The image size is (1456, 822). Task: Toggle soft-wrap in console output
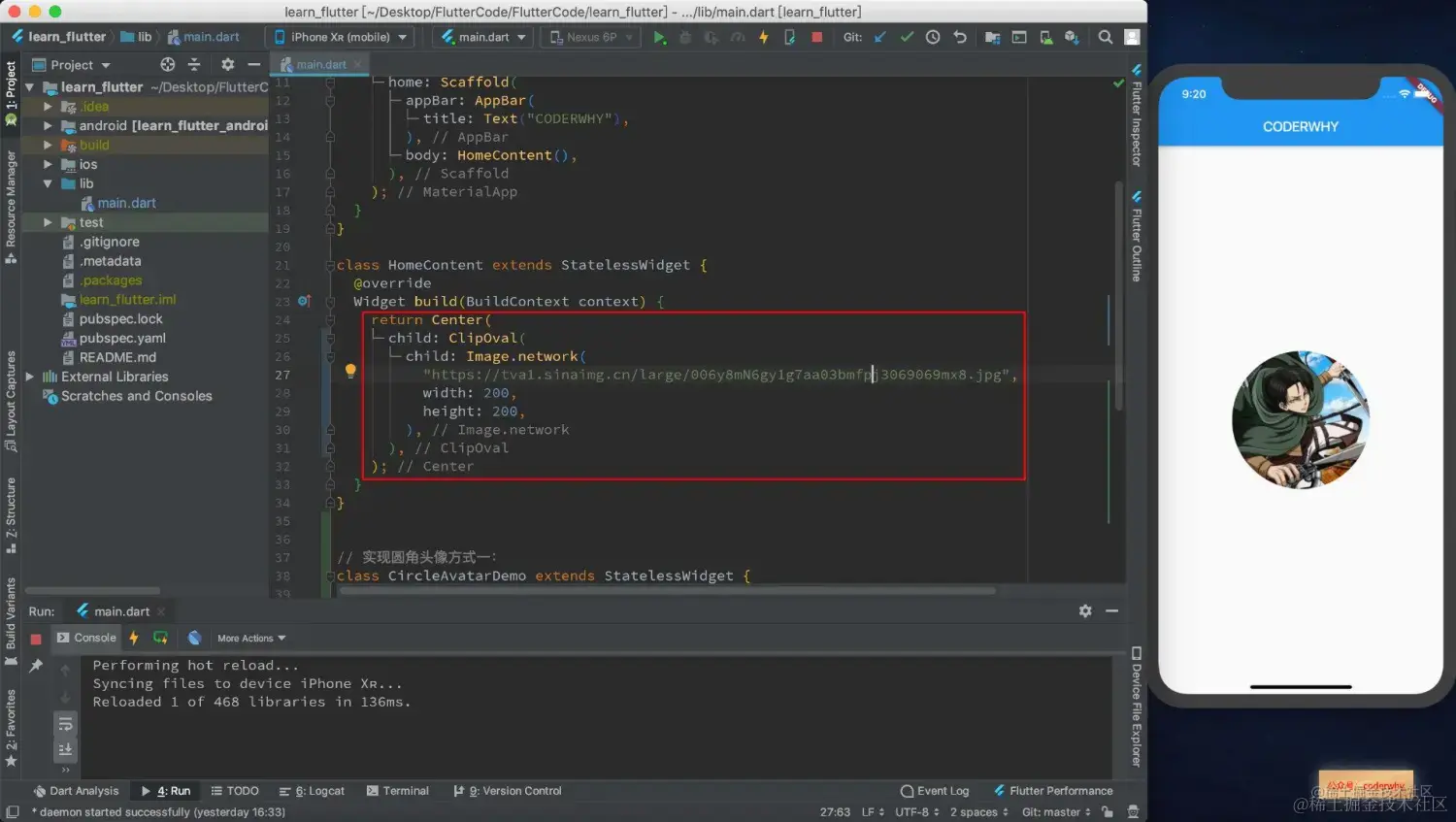pyautogui.click(x=65, y=724)
